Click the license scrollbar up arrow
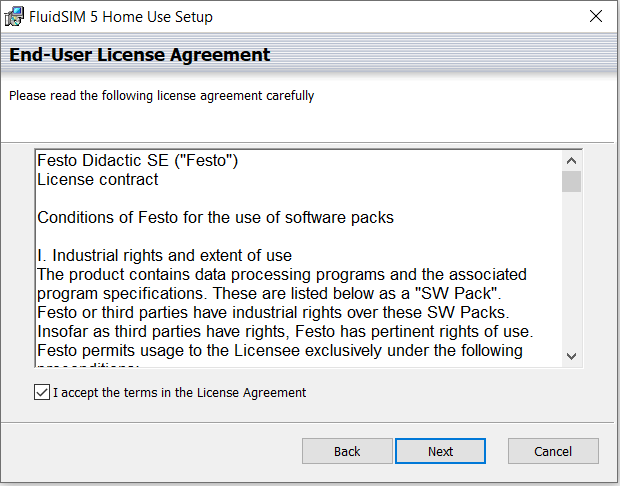620x486 pixels. pos(571,161)
